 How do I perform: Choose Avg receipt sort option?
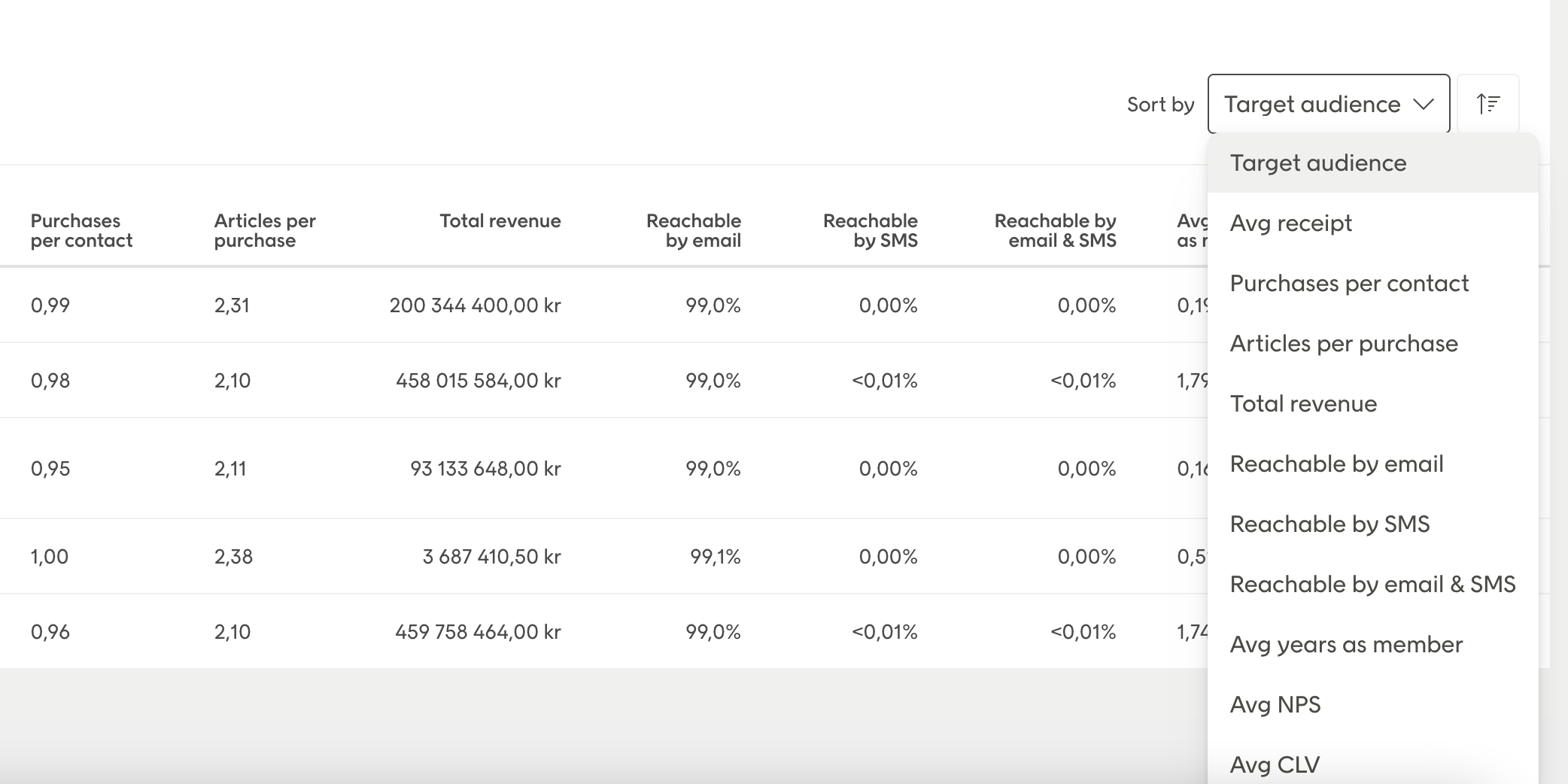pos(1290,223)
